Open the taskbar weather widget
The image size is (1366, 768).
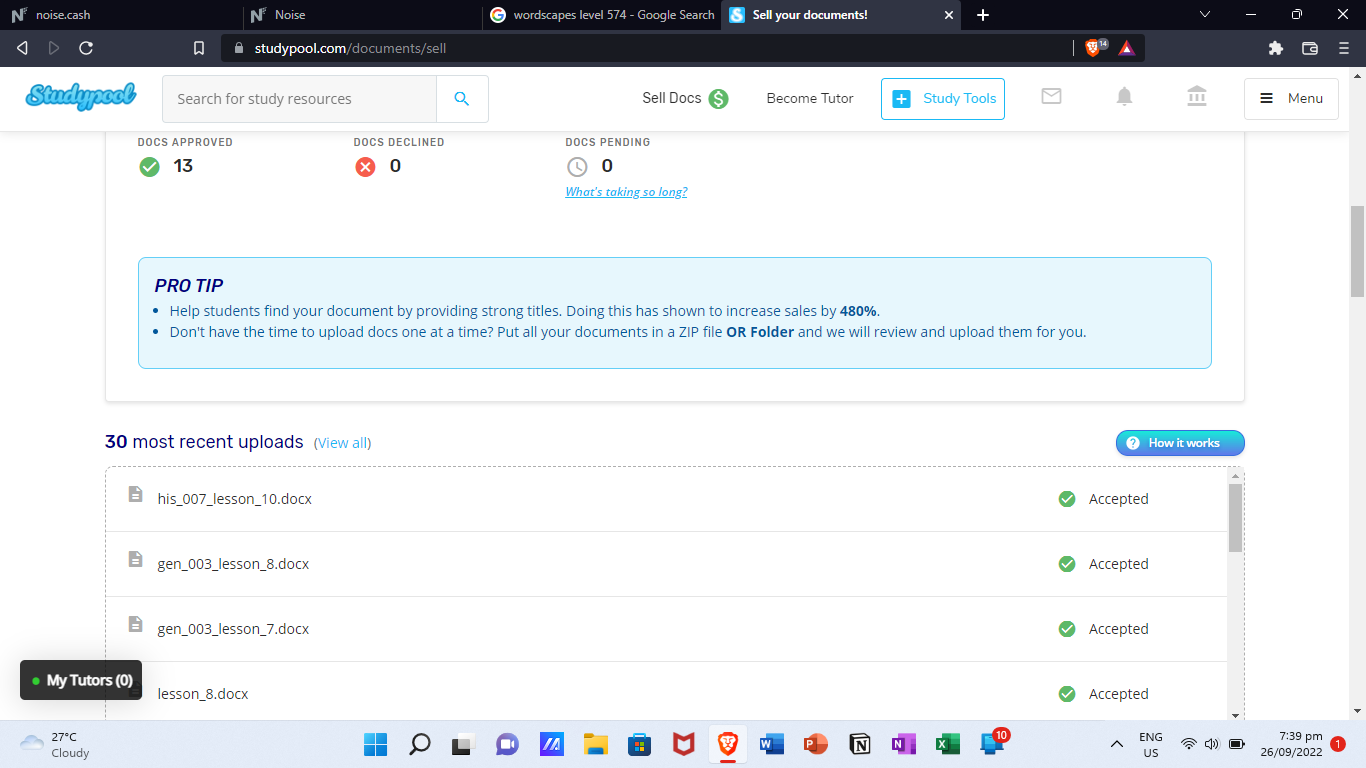(55, 744)
